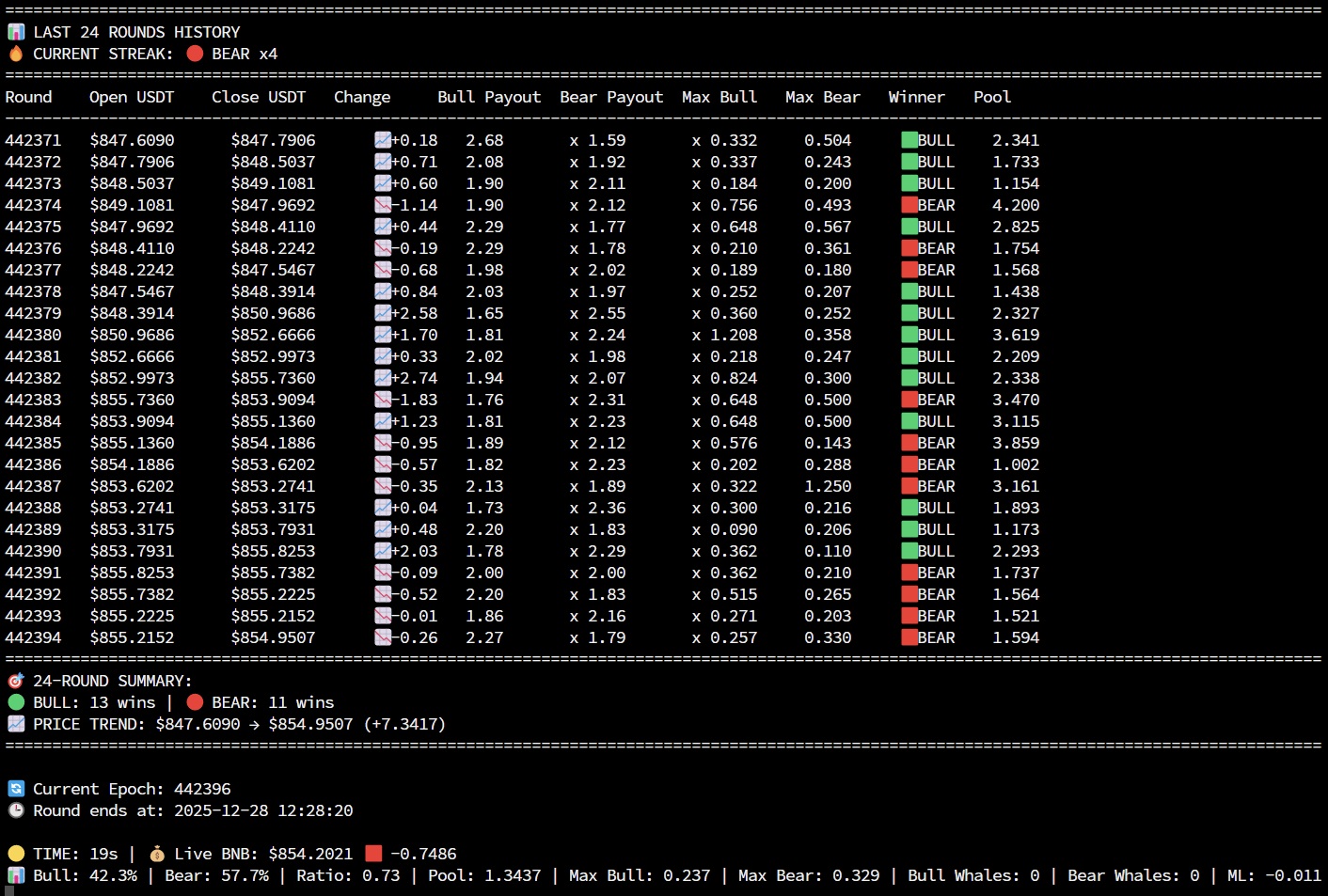Viewport: 1328px width, 896px height.
Task: Click the green BULL square for round 442371
Action: coord(909,140)
